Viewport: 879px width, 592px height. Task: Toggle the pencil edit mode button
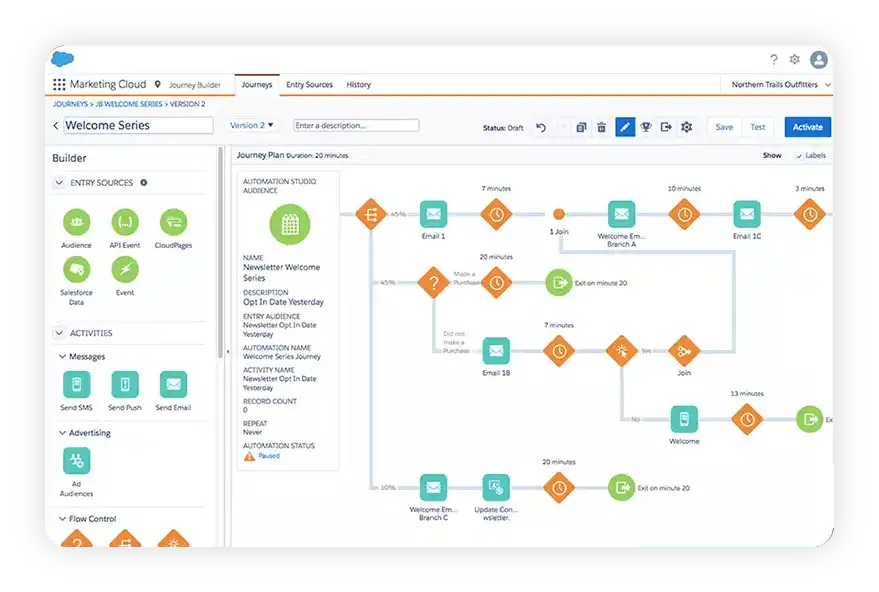[x=623, y=127]
